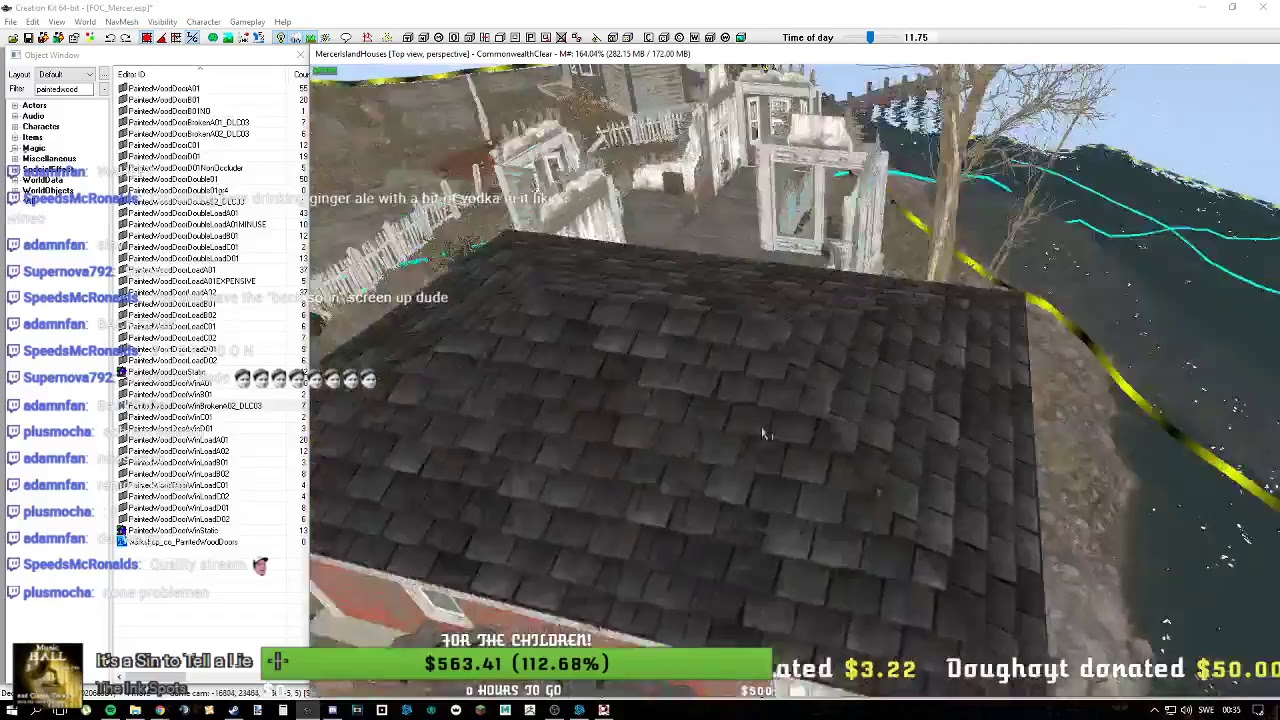Open the Character menu
The width and height of the screenshot is (1280, 720).
[x=203, y=22]
